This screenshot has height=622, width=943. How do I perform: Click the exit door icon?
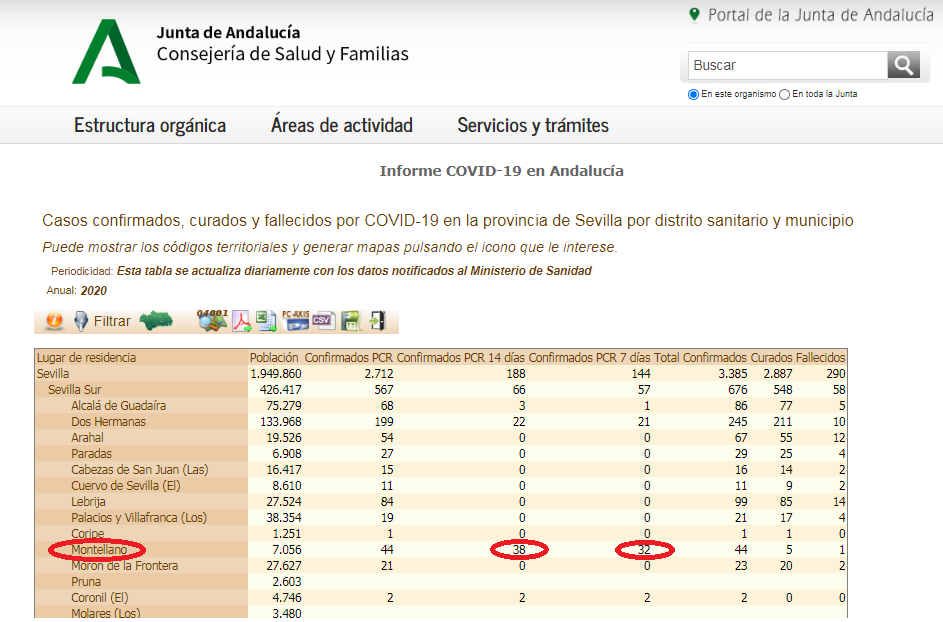[377, 321]
